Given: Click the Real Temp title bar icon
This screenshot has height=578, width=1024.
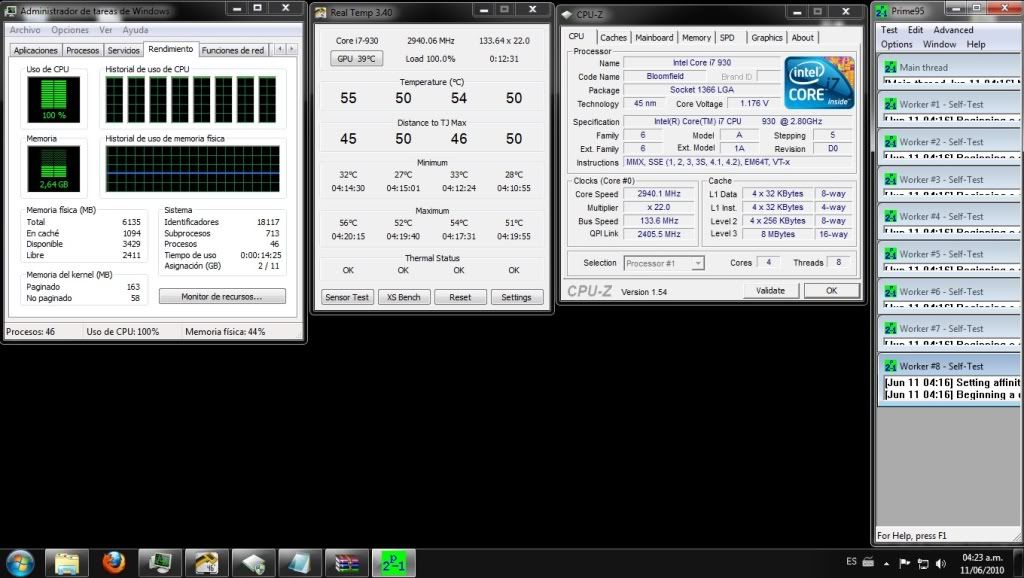Looking at the screenshot, I should pyautogui.click(x=321, y=12).
